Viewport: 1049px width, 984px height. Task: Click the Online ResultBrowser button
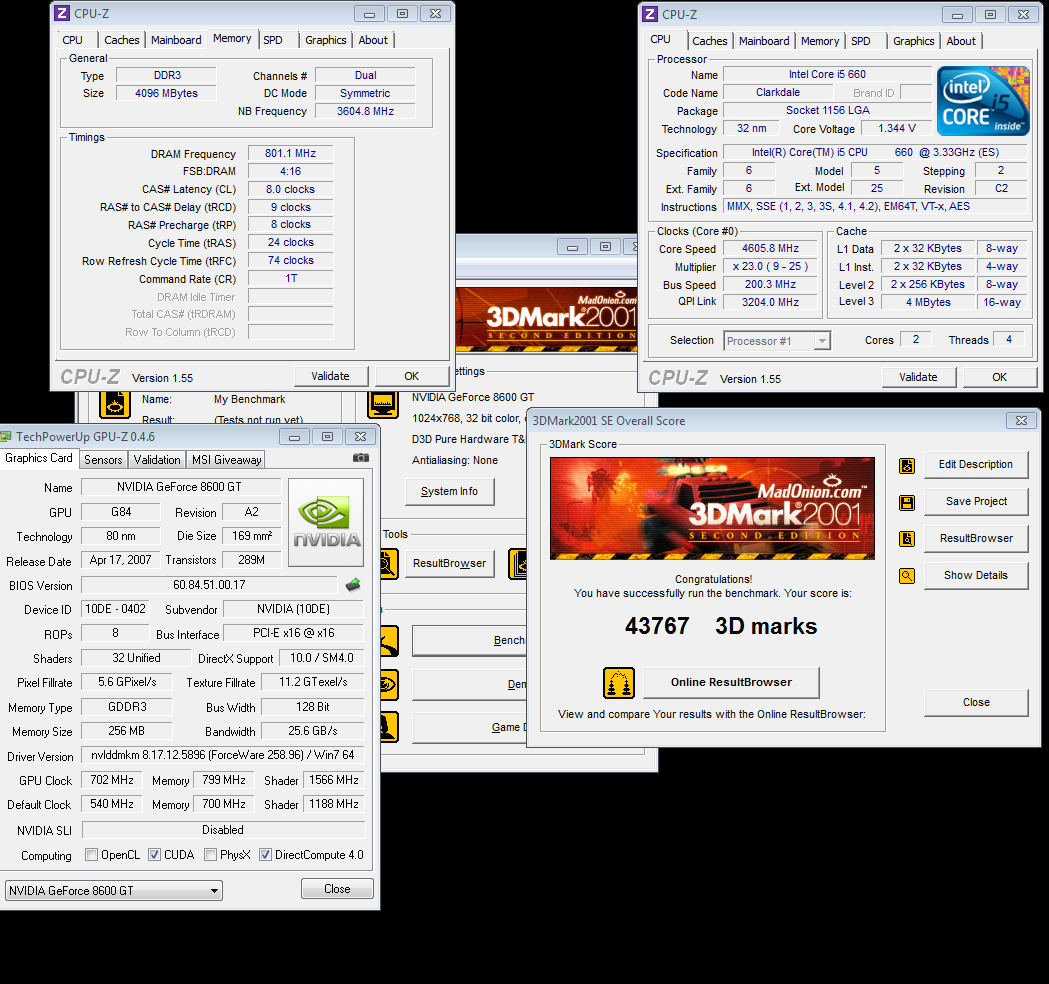tap(731, 682)
